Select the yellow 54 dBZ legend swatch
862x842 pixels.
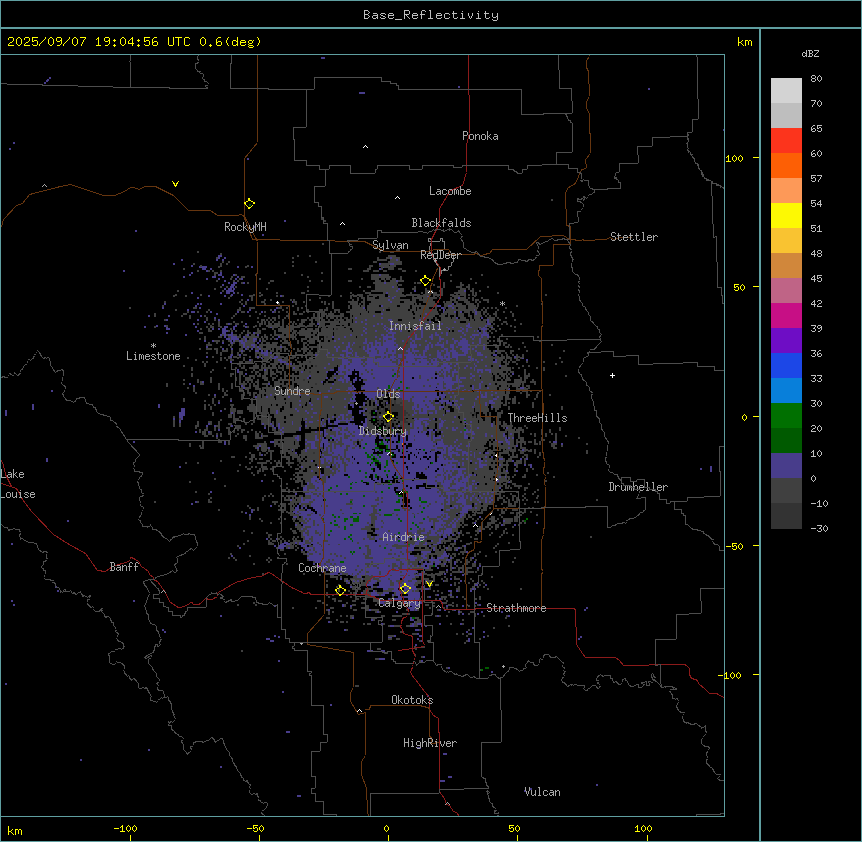[x=786, y=215]
